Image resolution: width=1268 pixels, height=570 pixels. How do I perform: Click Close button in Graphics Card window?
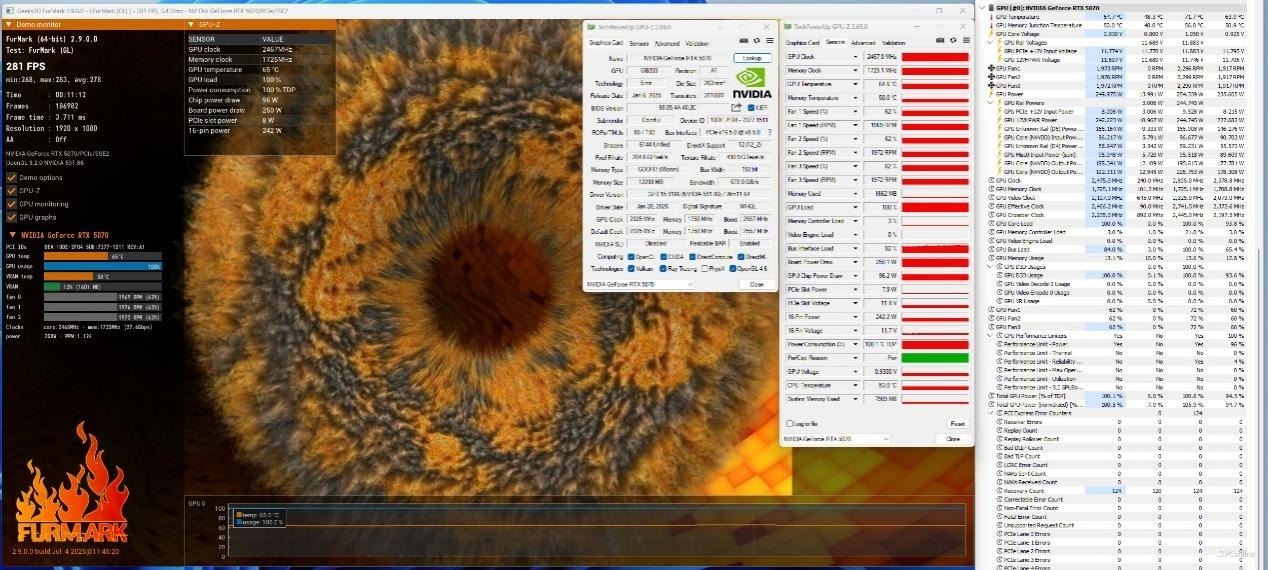756,284
